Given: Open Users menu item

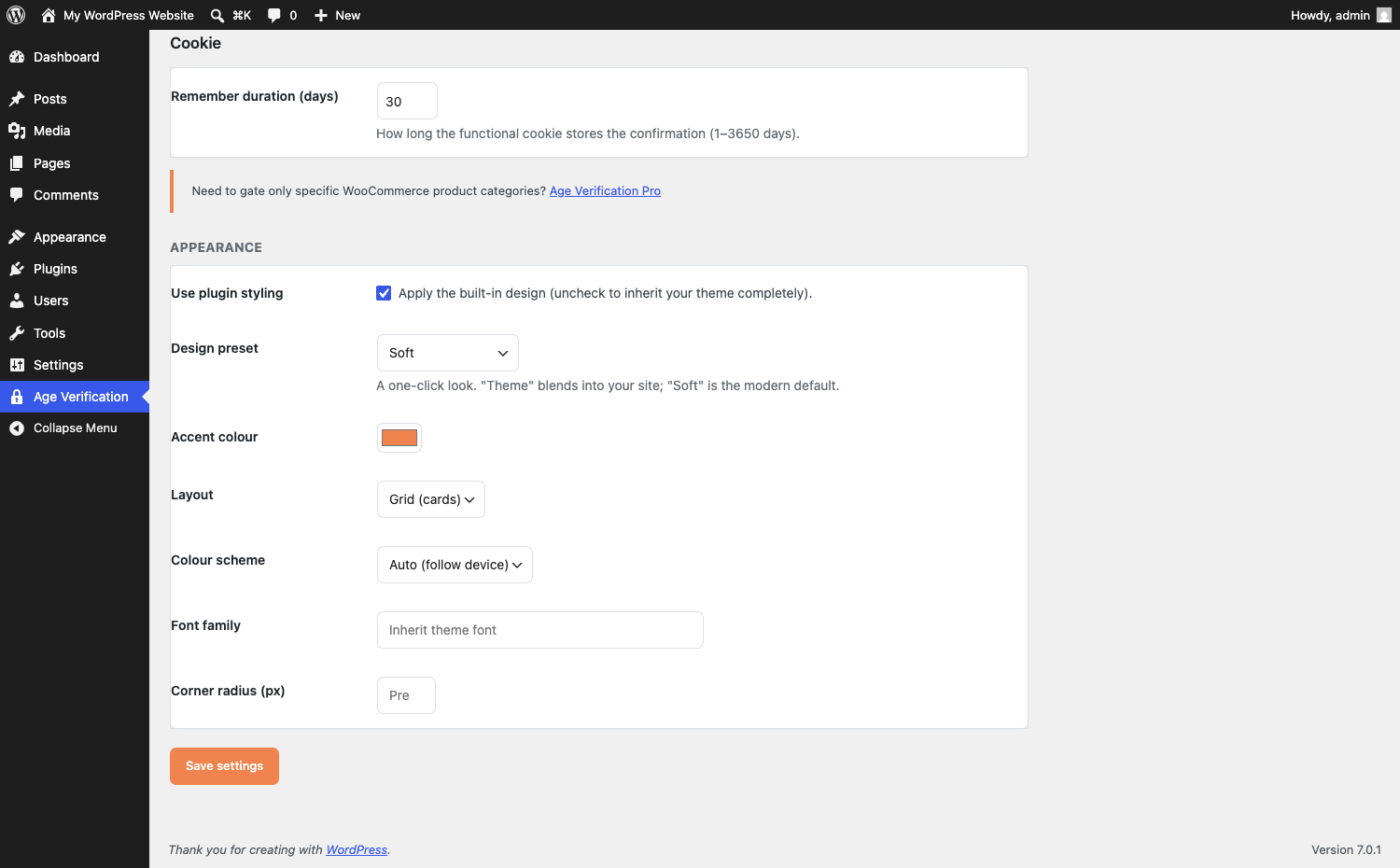Looking at the screenshot, I should tap(75, 301).
